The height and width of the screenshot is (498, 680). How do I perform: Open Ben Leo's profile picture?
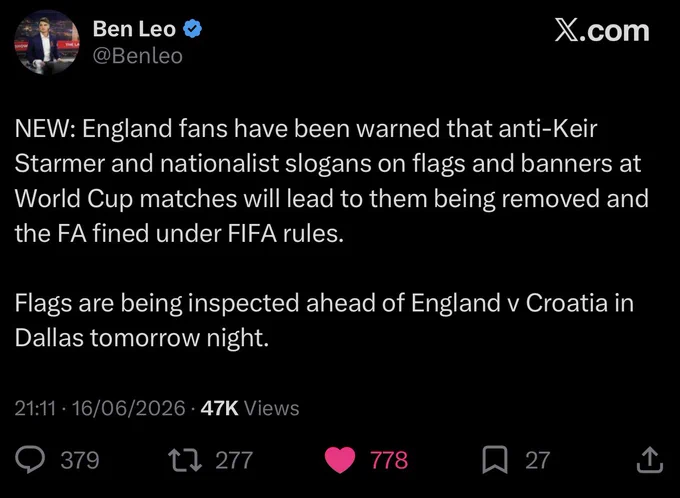[47, 42]
